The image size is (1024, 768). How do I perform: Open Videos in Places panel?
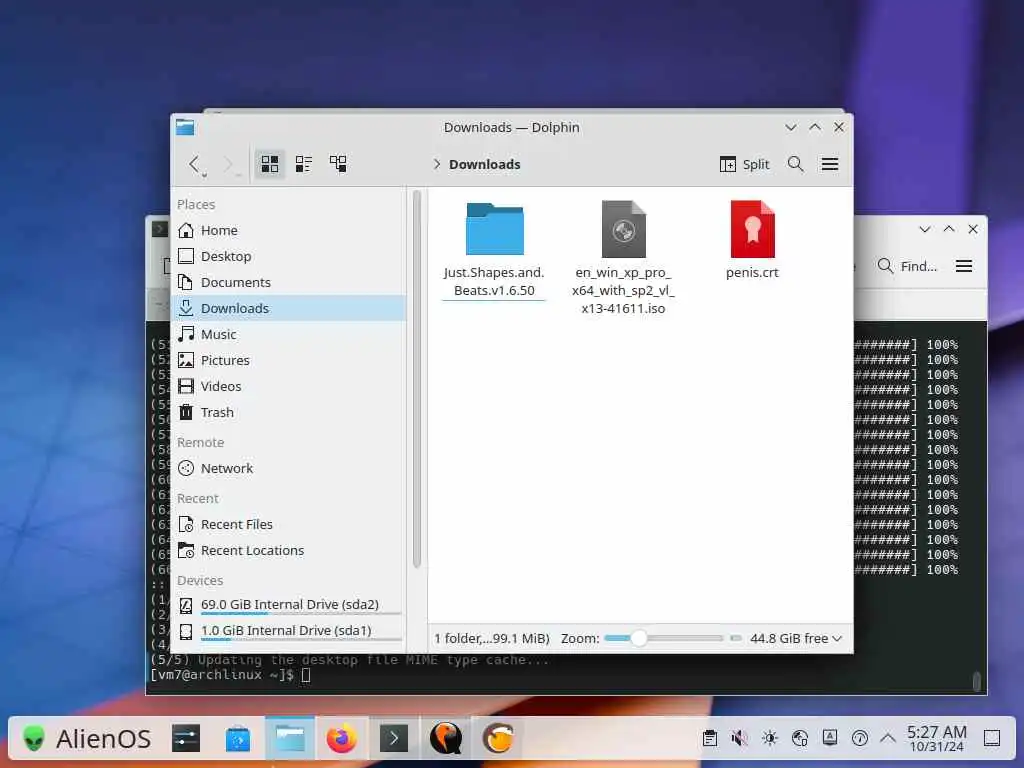288,387
